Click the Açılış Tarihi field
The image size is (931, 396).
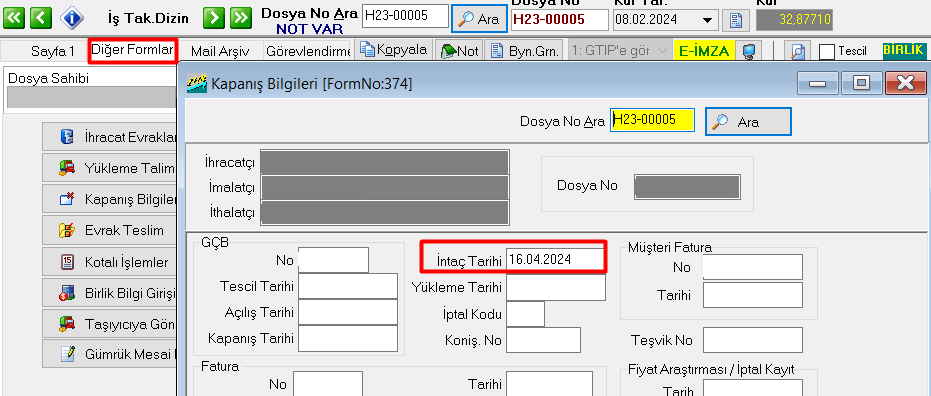click(347, 312)
